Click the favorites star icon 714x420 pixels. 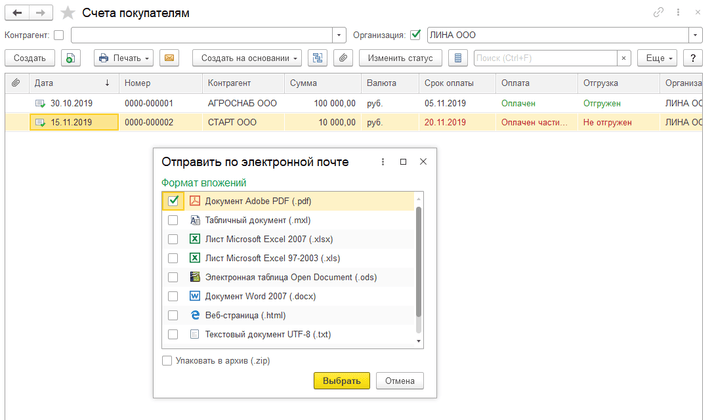click(67, 13)
